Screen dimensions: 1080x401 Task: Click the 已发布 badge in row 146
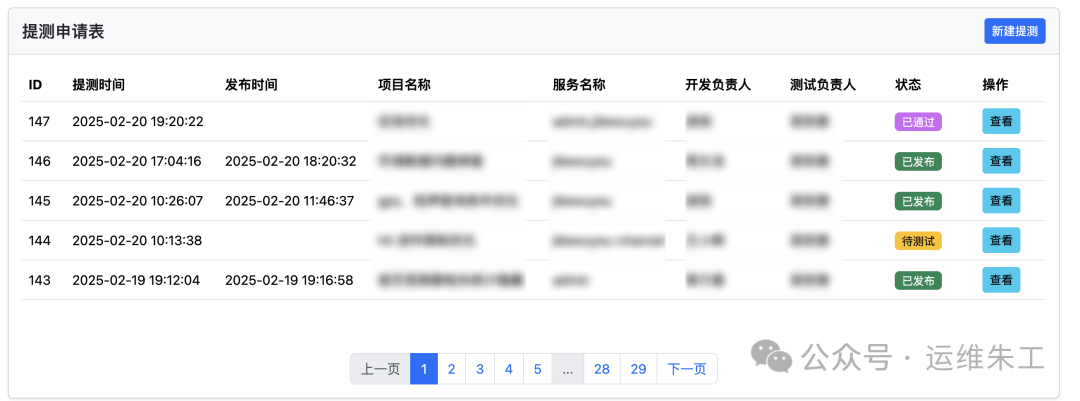tap(918, 161)
